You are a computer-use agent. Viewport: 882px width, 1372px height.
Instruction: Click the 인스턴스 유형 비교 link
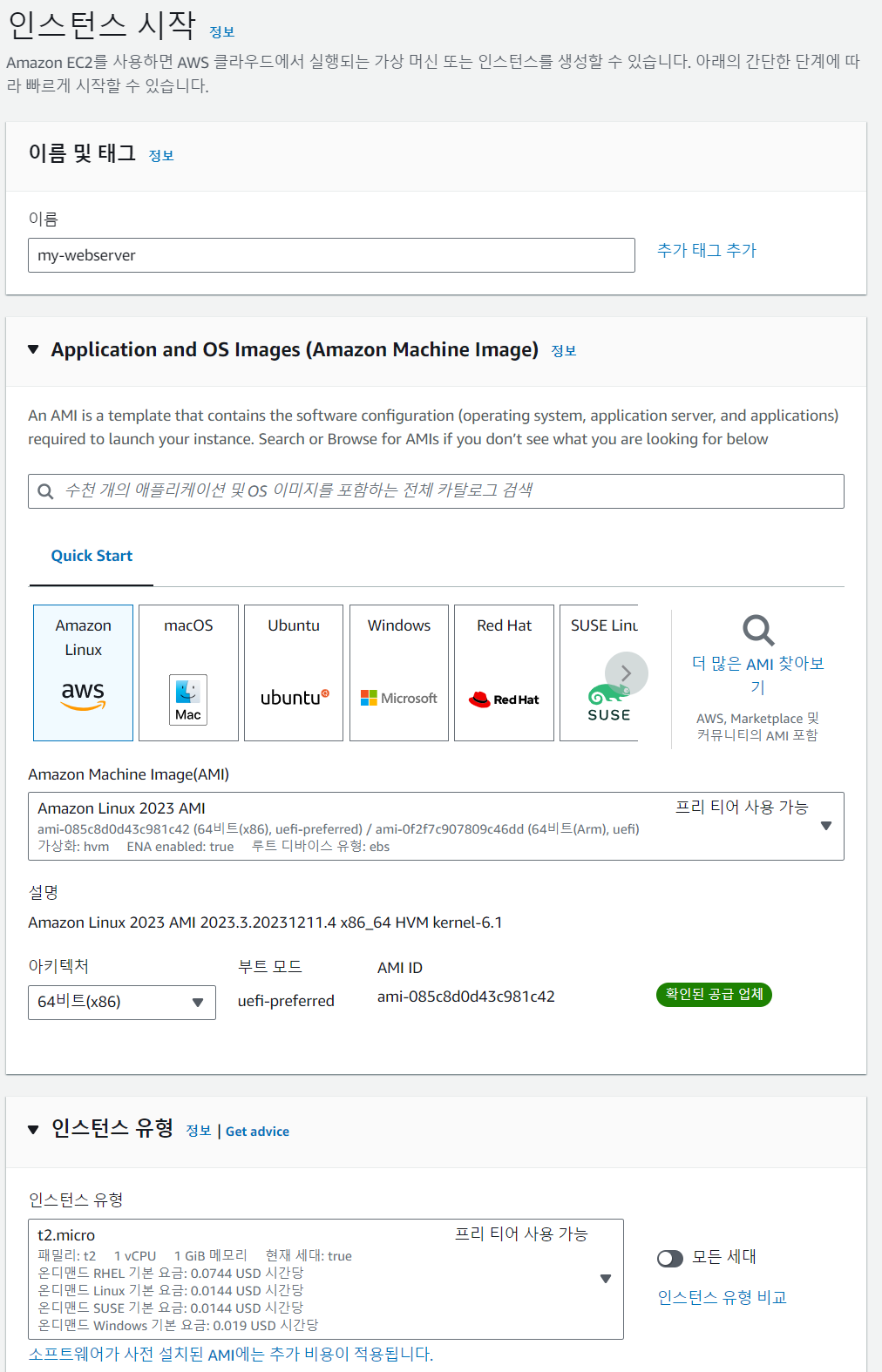click(x=723, y=1298)
